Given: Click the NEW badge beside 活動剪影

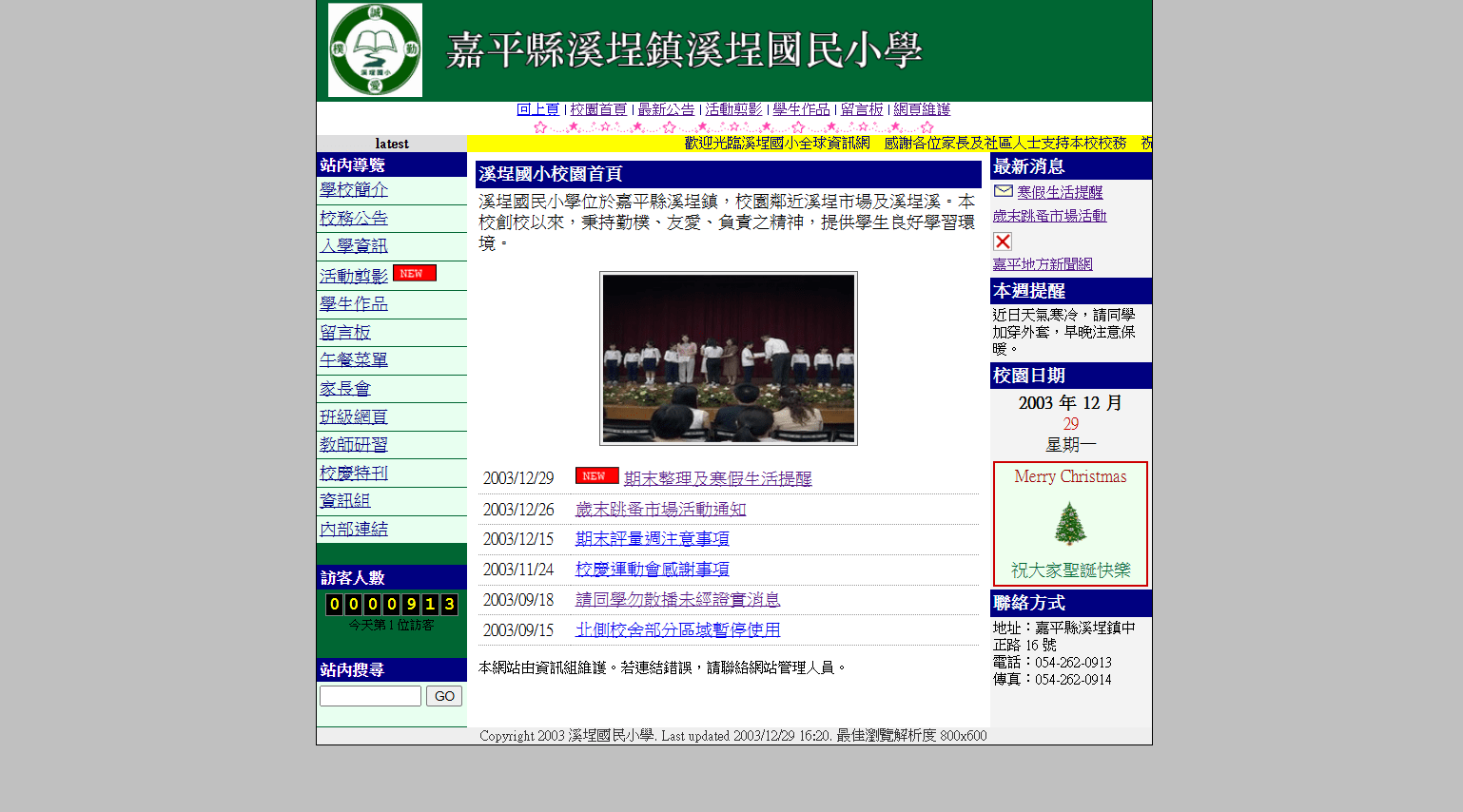Looking at the screenshot, I should point(415,273).
